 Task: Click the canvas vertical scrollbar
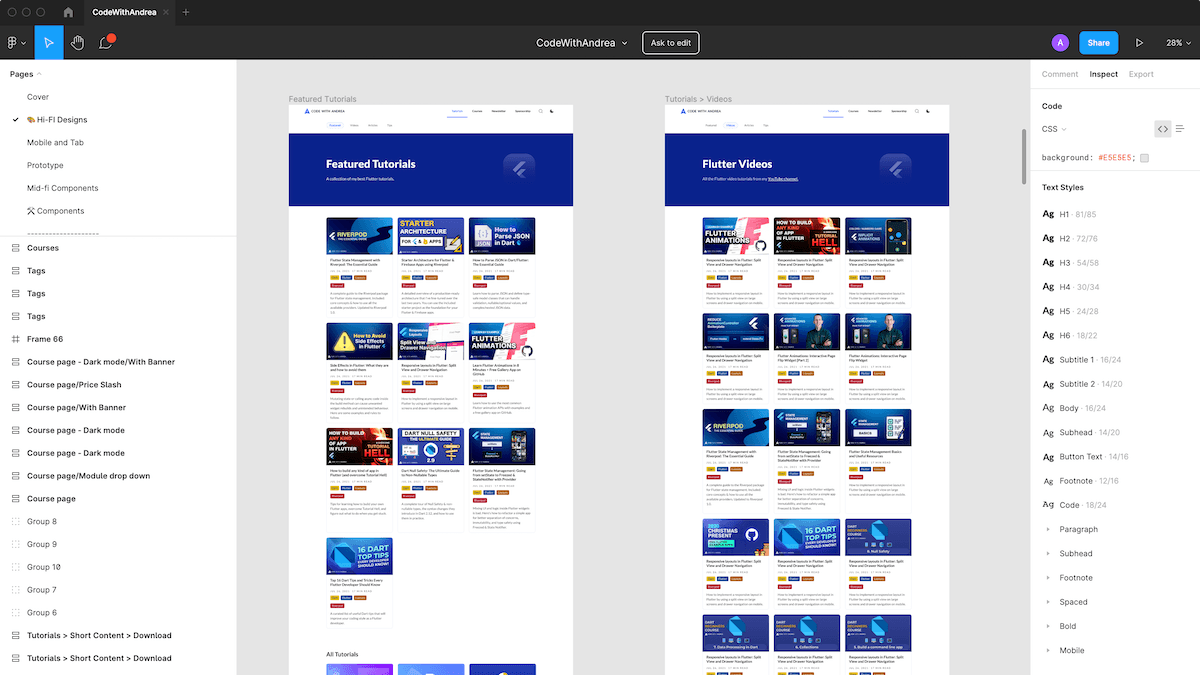[1023, 155]
